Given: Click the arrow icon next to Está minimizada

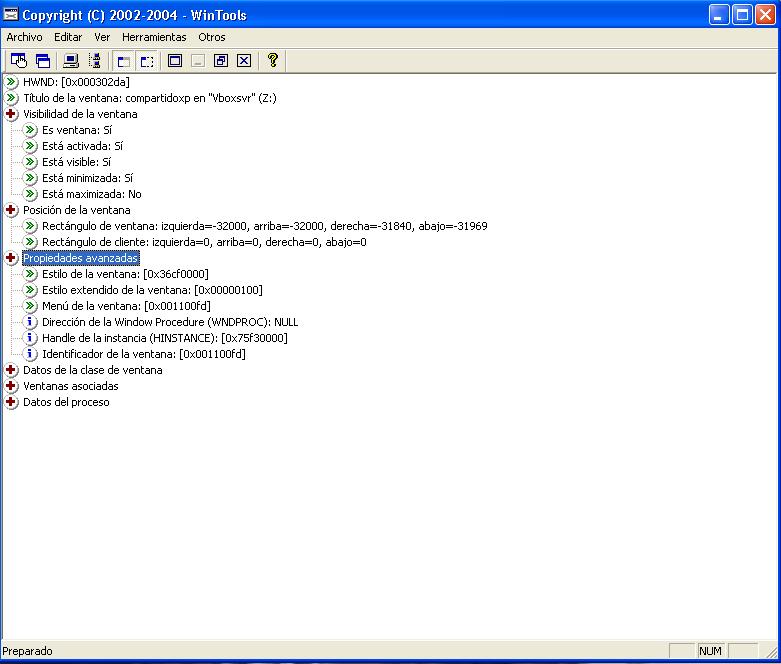Looking at the screenshot, I should click(x=30, y=178).
